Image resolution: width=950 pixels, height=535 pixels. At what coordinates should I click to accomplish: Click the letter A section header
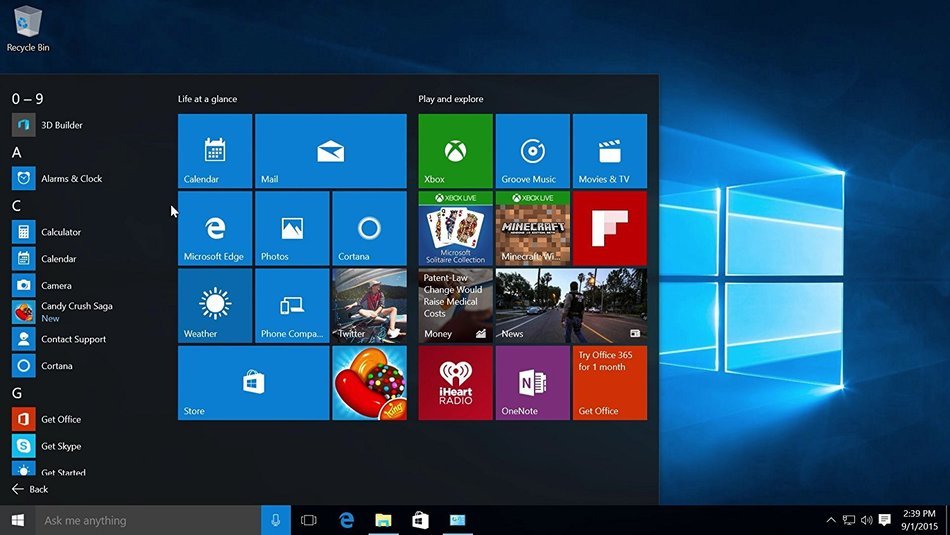(16, 153)
